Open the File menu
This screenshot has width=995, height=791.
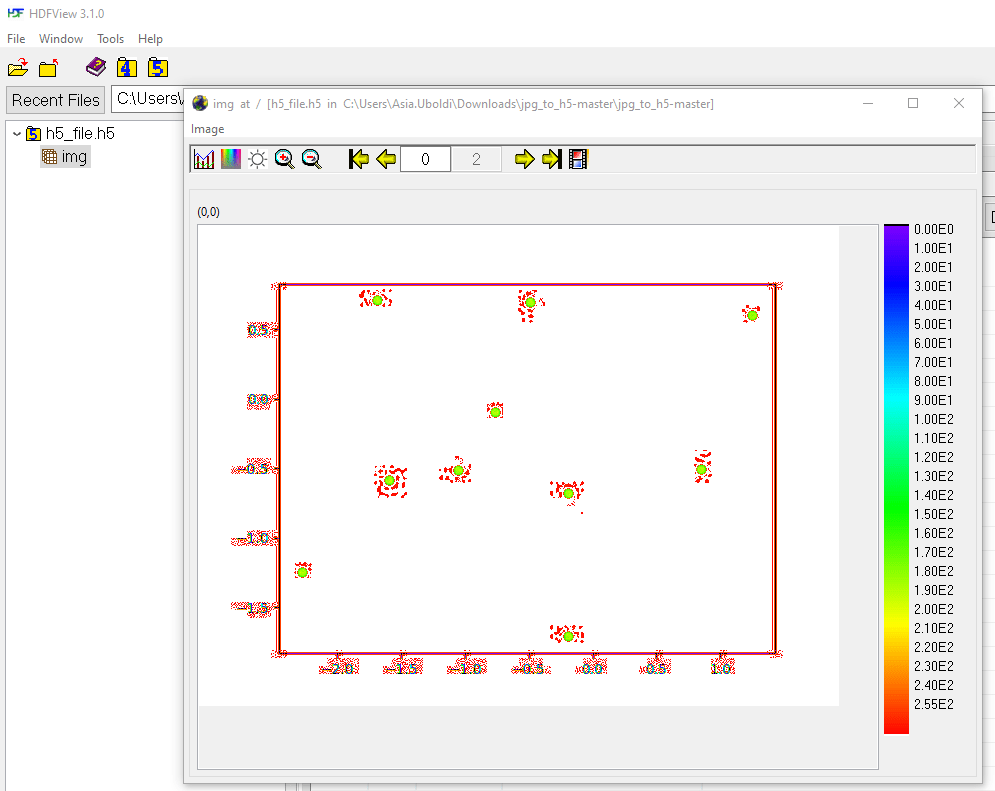16,39
